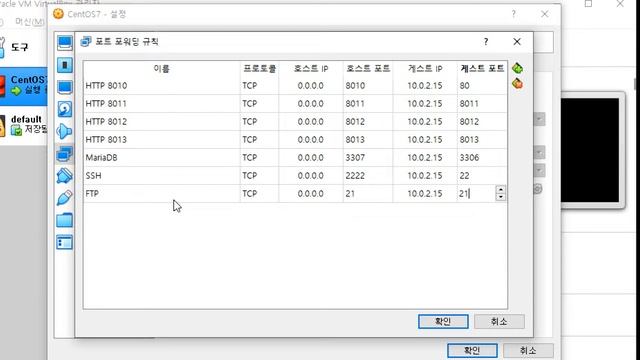
Task: Open User Interface settings category icon
Action: pos(64,242)
